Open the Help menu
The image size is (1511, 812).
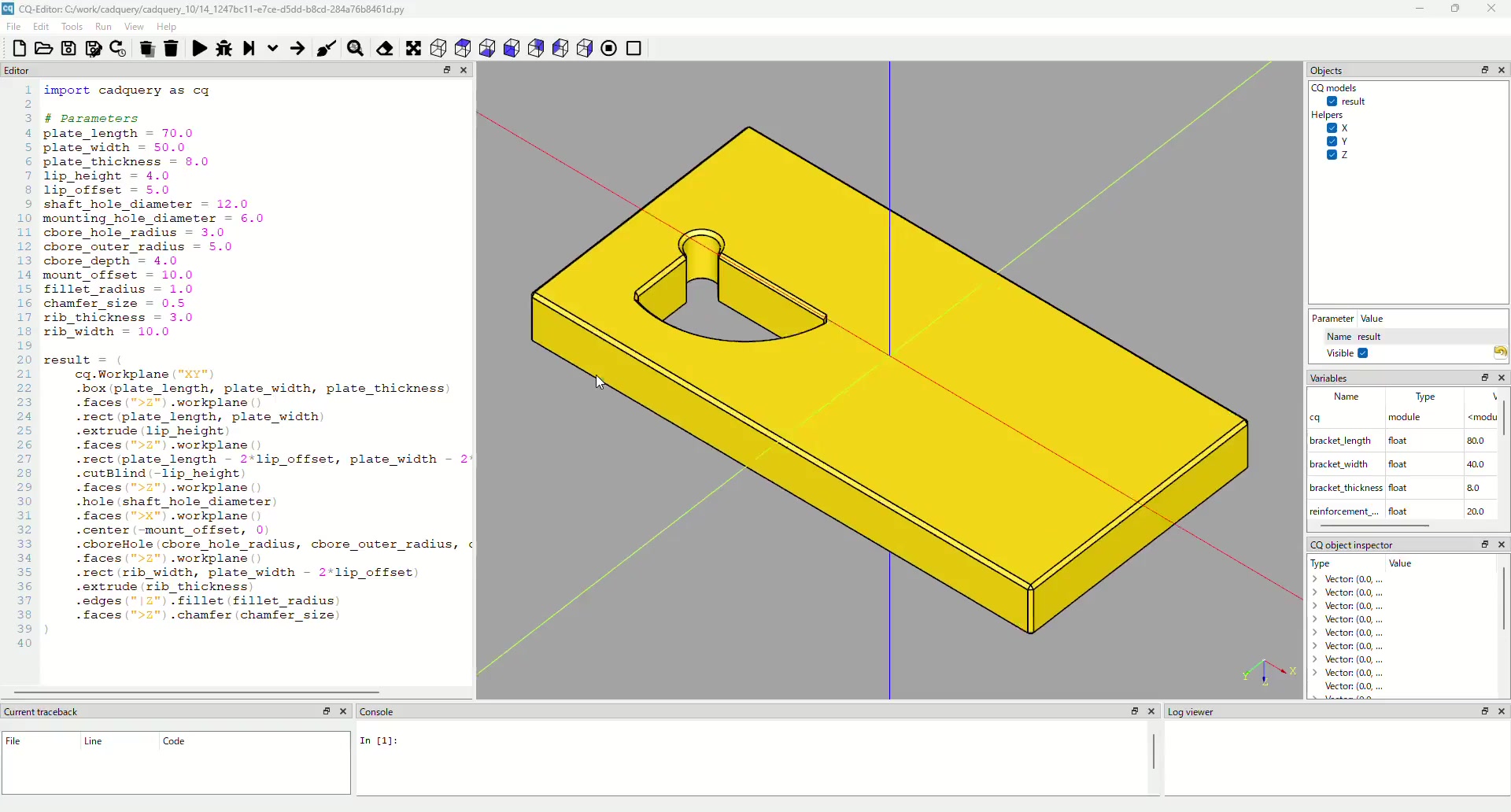pos(167,27)
